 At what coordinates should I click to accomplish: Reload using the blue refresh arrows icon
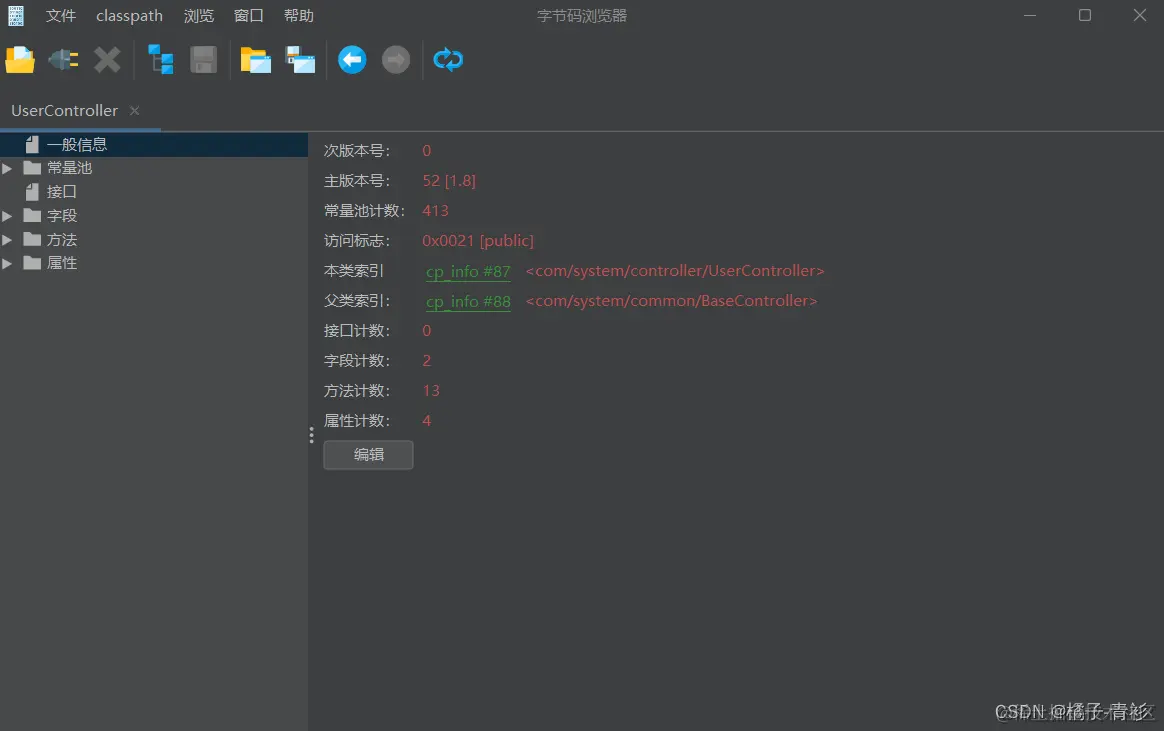pyautogui.click(x=448, y=59)
